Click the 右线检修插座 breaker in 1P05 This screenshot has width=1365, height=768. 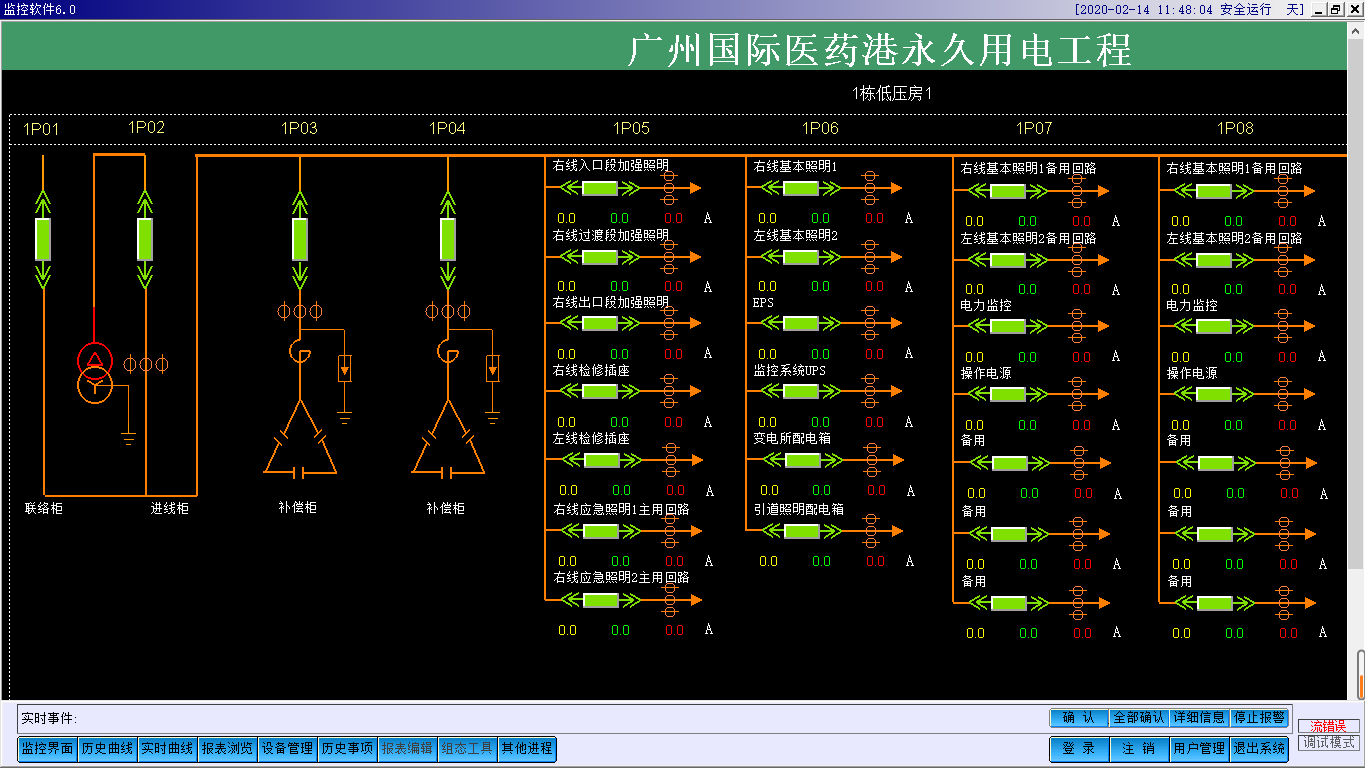(600, 391)
